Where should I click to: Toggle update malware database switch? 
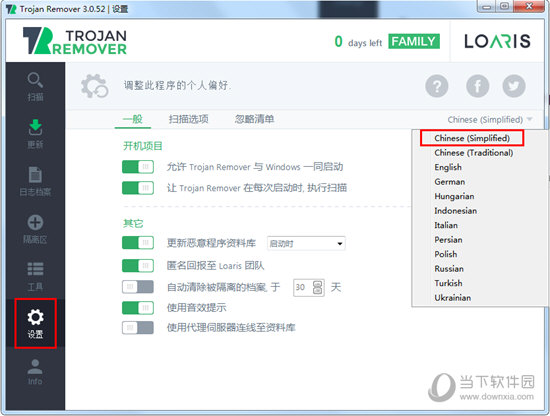138,243
